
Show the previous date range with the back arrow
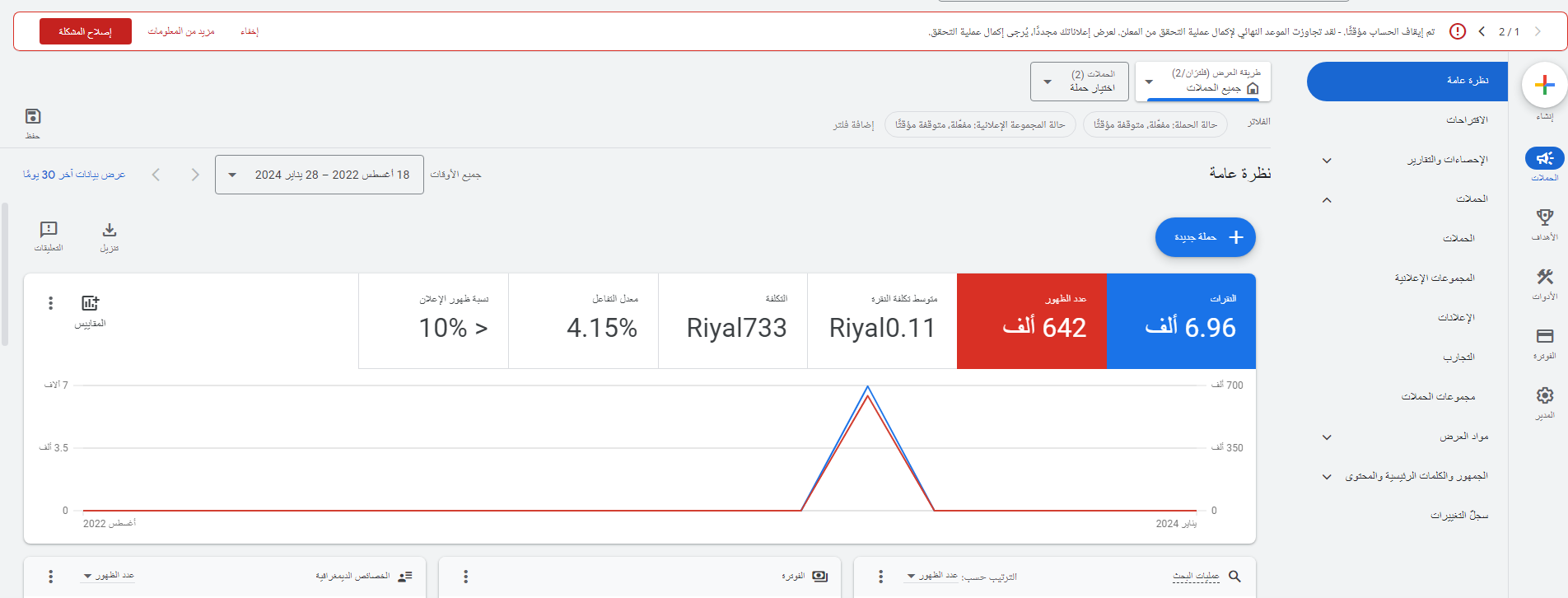195,175
